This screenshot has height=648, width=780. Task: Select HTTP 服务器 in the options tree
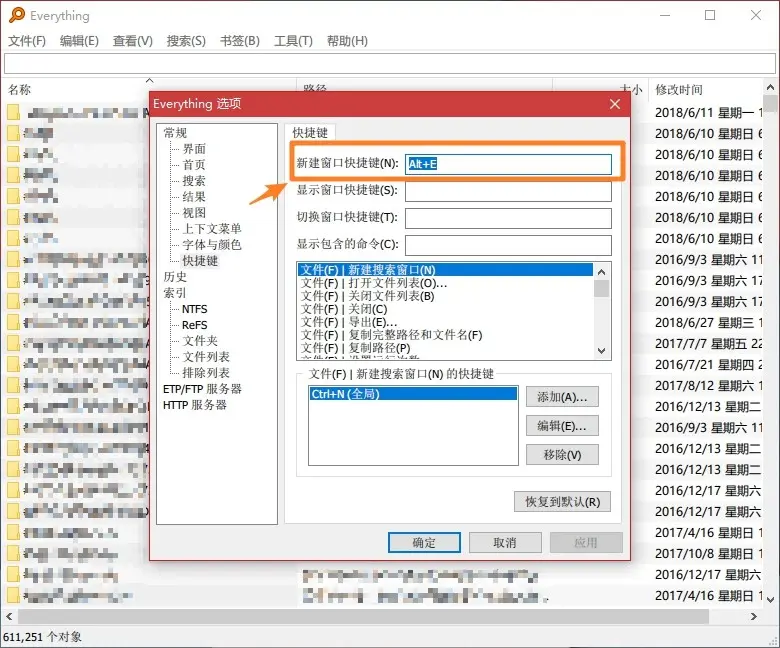click(195, 405)
